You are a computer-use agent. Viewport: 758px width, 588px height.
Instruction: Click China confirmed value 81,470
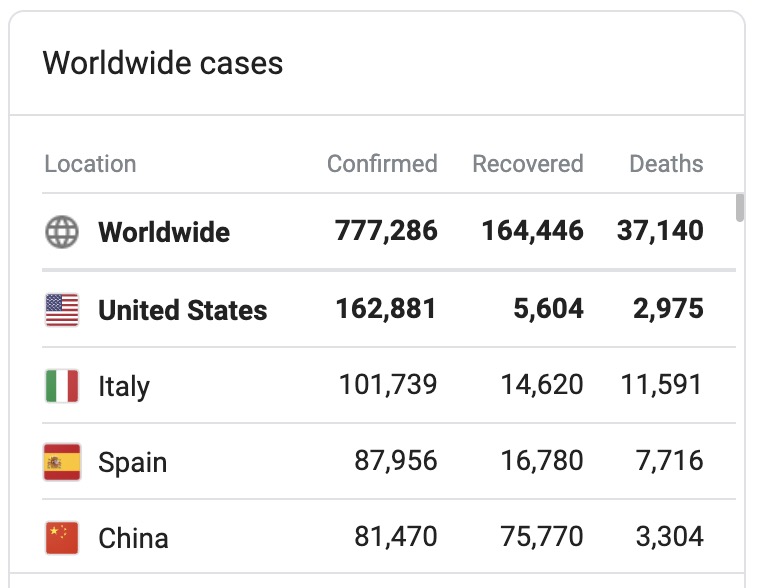click(x=395, y=537)
